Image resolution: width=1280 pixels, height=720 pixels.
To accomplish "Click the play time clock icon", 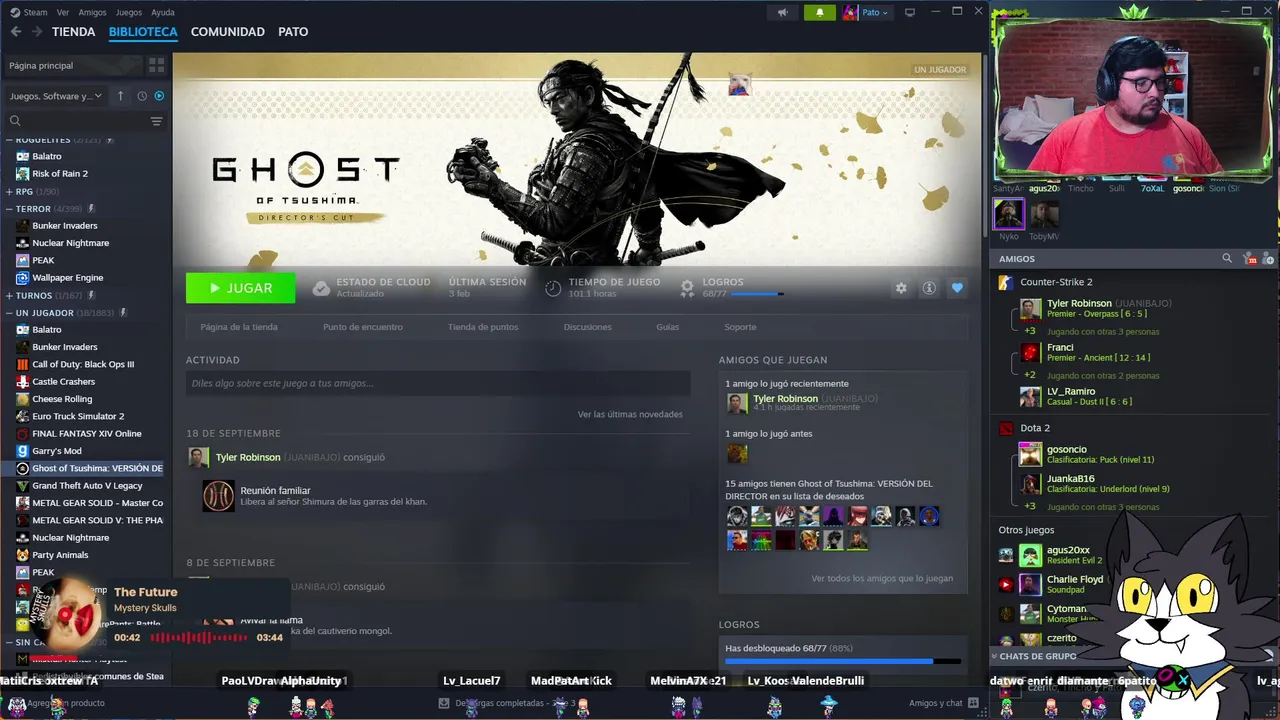I will [x=553, y=288].
